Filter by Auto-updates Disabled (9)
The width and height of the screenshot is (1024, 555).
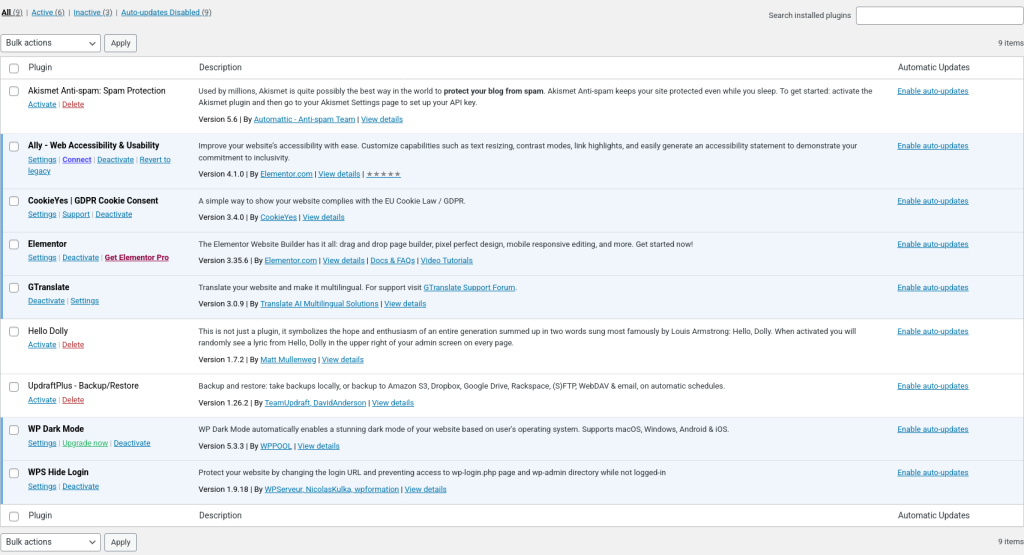(x=165, y=12)
